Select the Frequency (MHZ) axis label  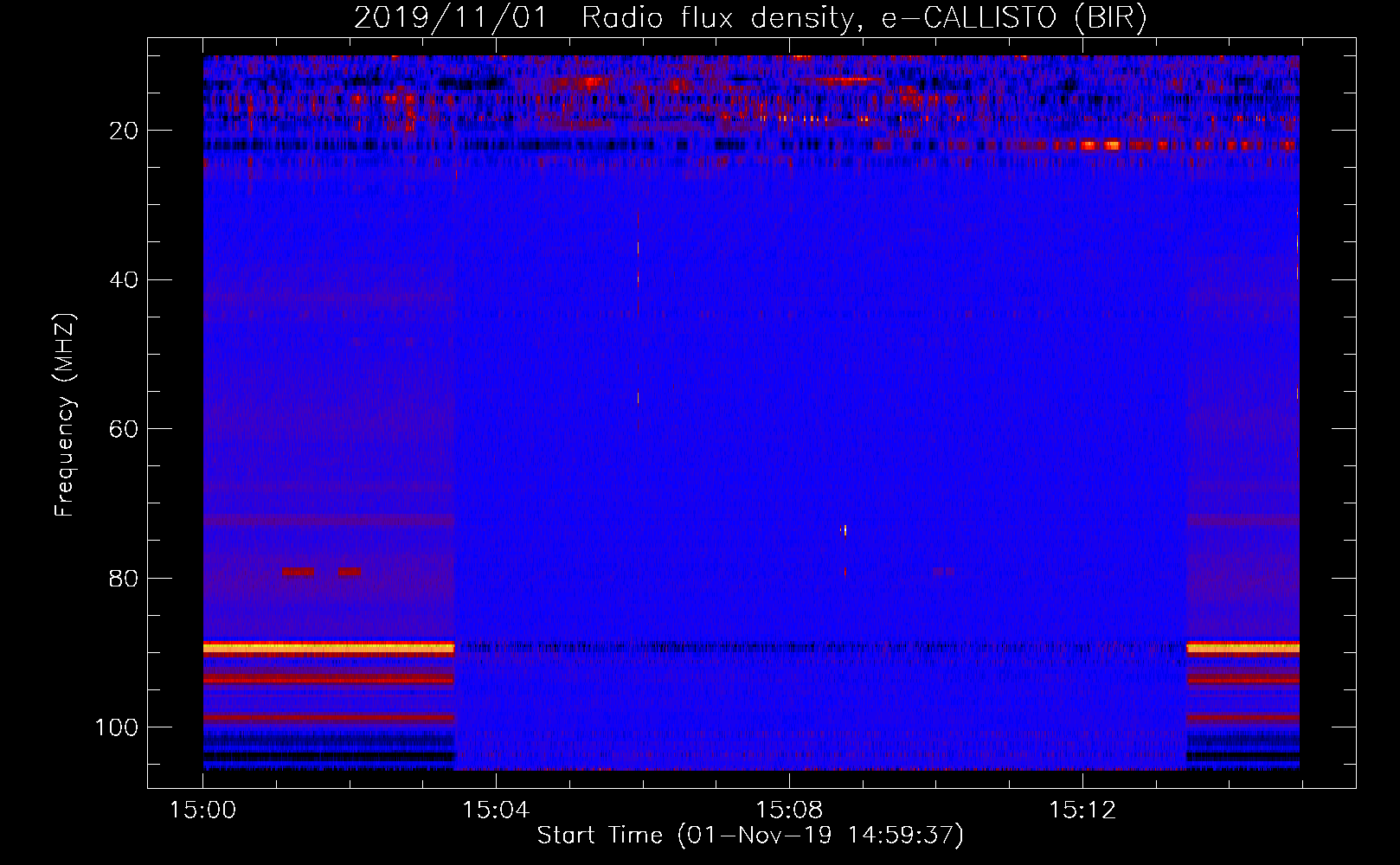coord(65,415)
